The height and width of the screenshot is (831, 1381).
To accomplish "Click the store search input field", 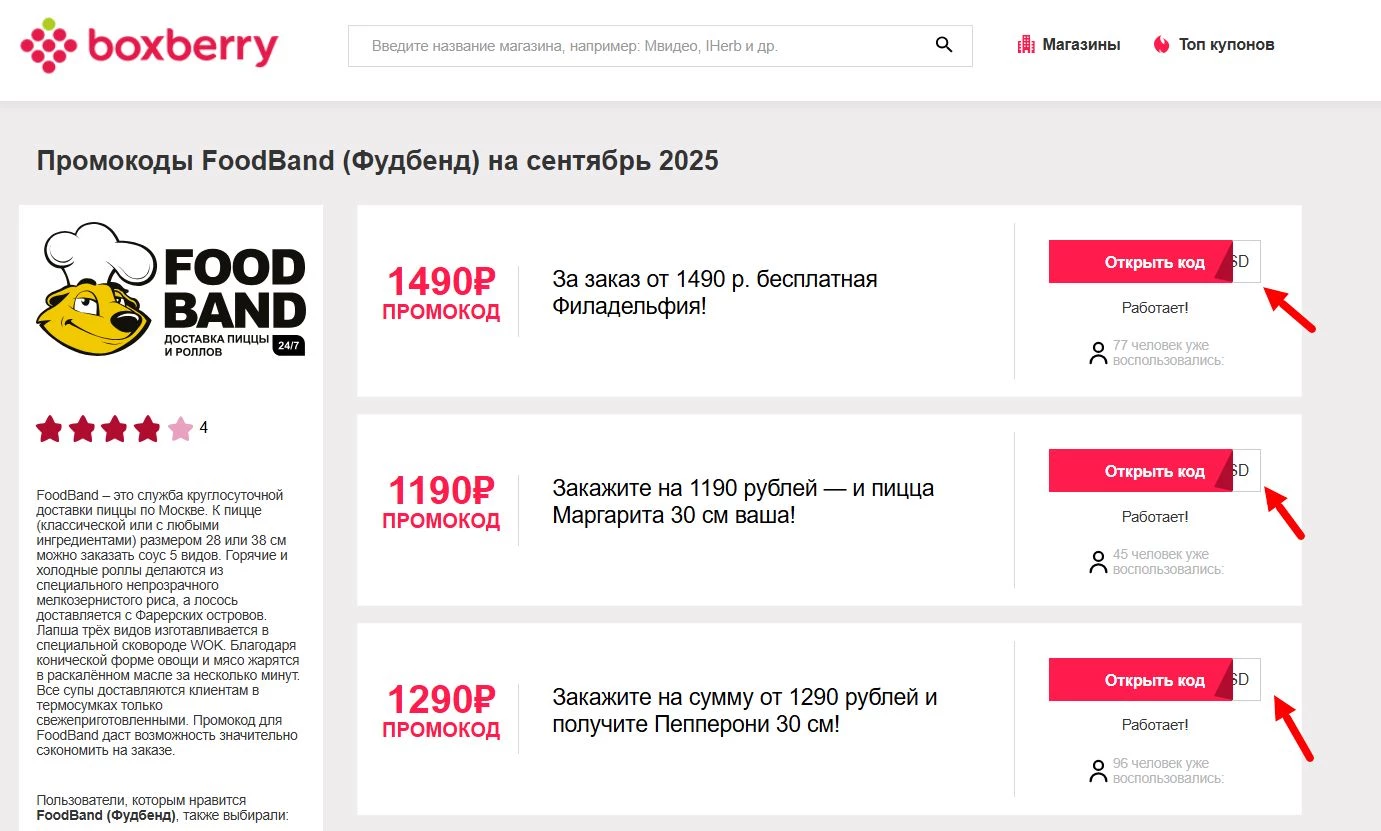I will 640,44.
